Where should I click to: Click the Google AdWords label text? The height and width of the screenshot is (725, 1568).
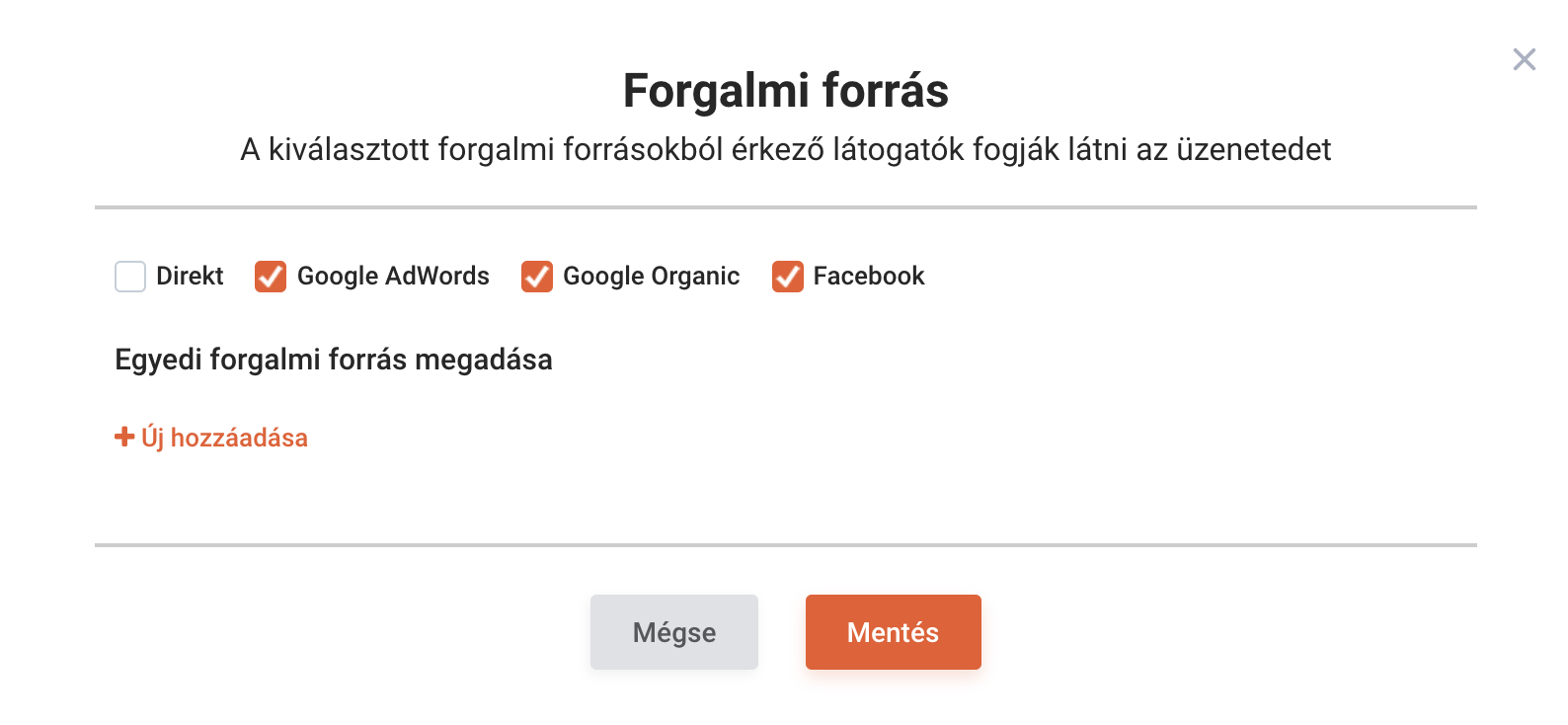tap(393, 276)
